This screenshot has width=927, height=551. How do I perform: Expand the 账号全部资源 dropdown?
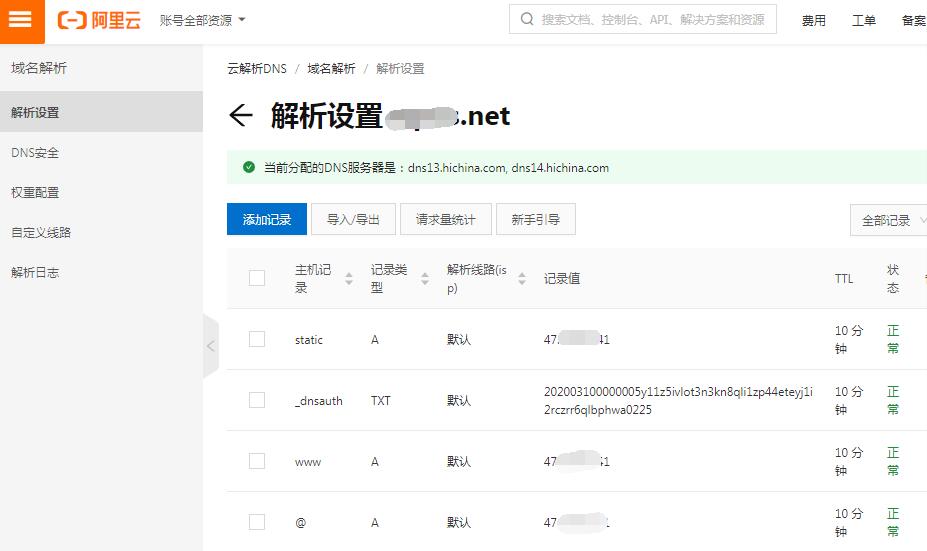[x=202, y=20]
